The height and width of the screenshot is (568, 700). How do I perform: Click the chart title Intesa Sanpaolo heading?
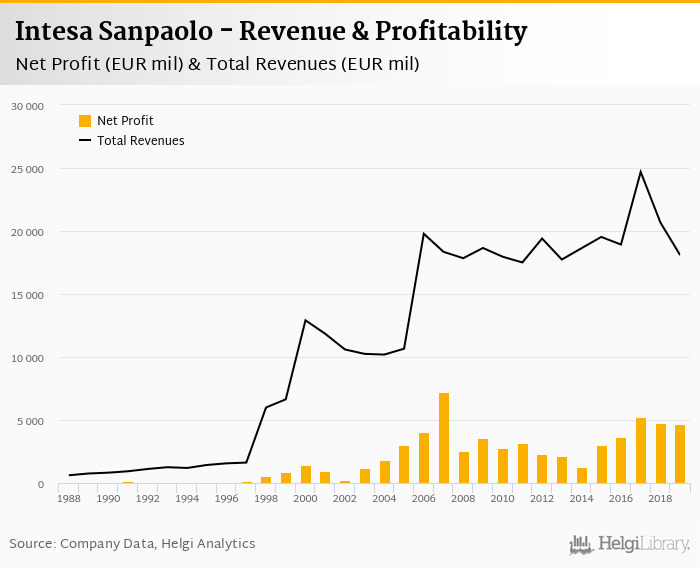(270, 32)
